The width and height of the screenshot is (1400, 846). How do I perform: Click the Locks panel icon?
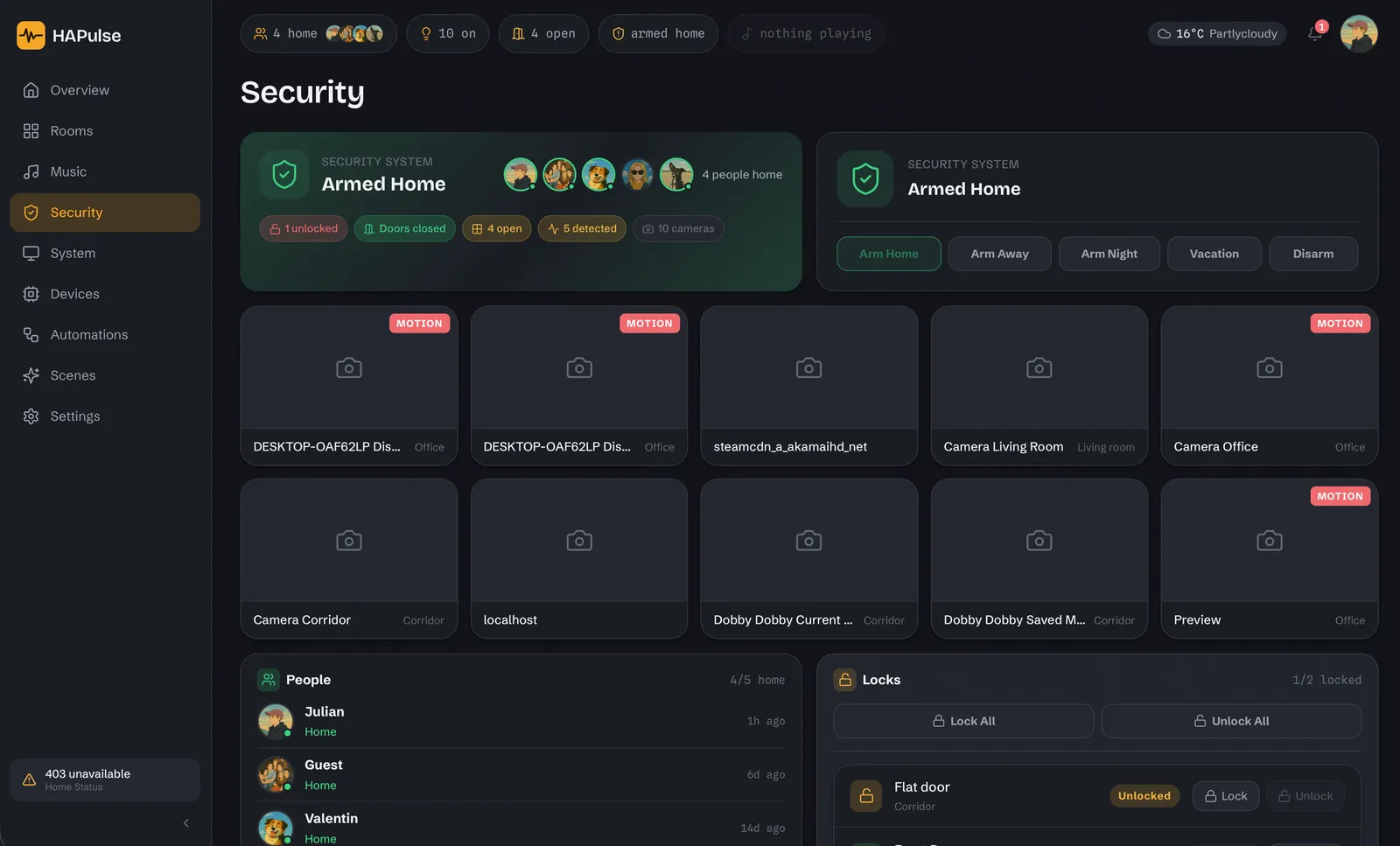[845, 680]
